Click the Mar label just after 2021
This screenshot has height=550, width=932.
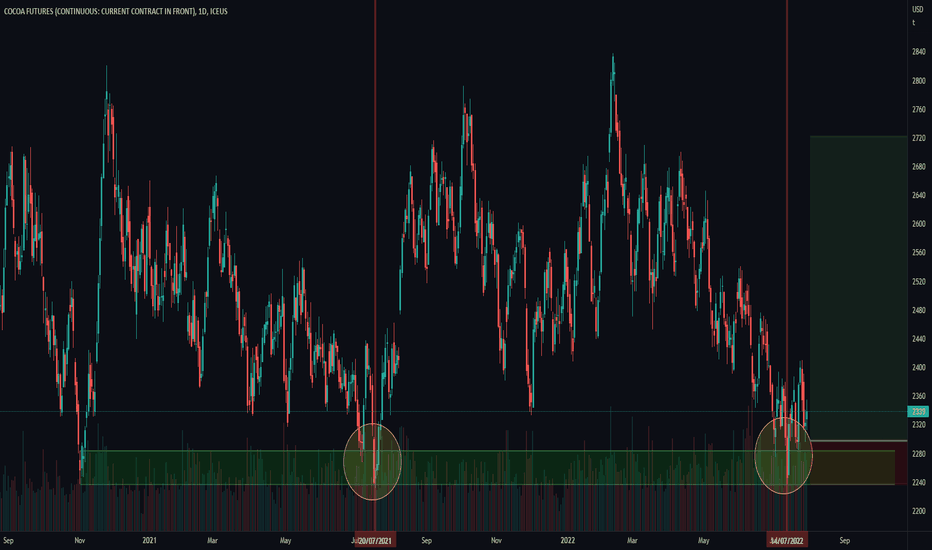(212, 540)
